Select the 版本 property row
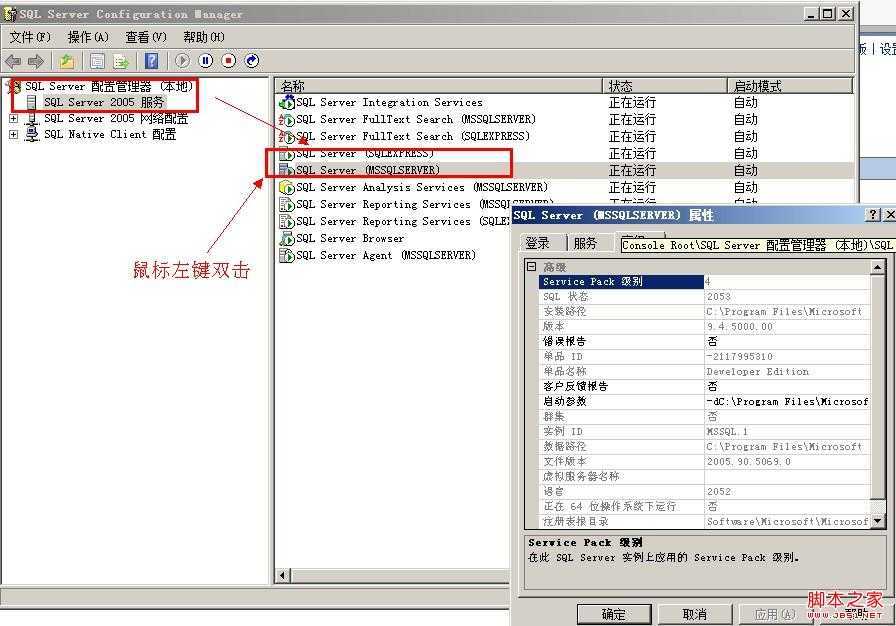The width and height of the screenshot is (896, 626). (704, 327)
